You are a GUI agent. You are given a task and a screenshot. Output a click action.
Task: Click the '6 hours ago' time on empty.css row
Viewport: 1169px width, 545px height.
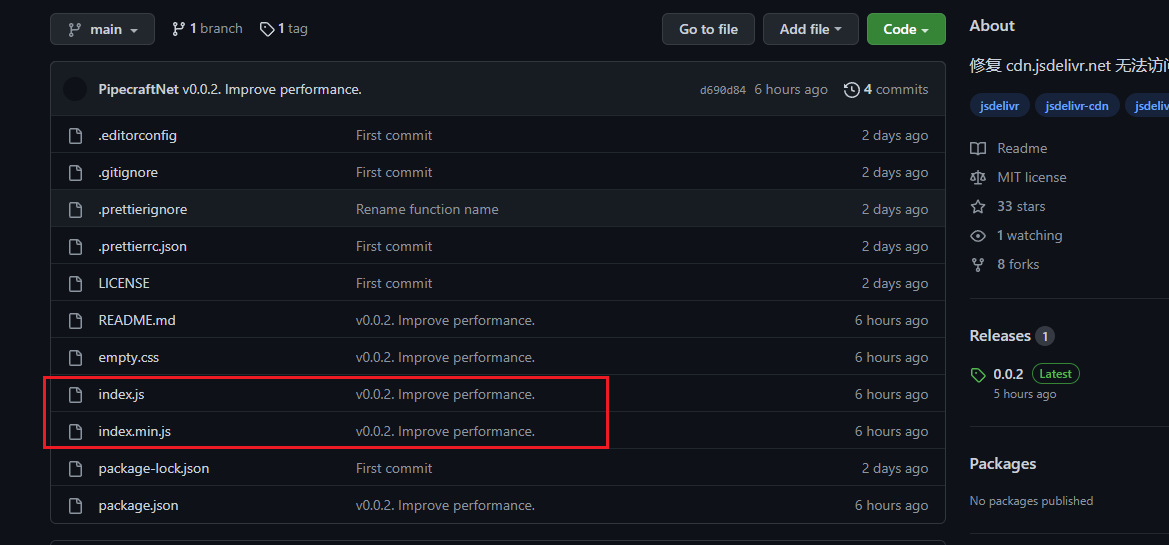[892, 357]
